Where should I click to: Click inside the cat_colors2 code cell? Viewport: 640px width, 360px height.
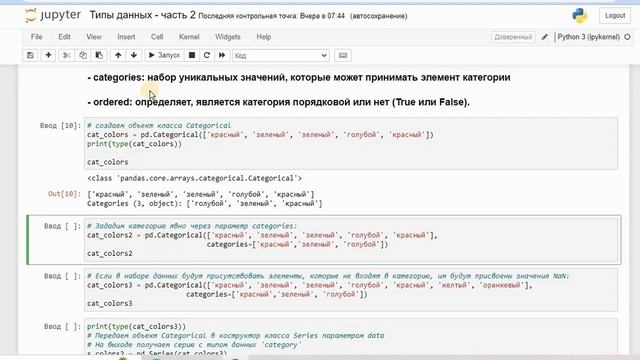[x=351, y=240]
